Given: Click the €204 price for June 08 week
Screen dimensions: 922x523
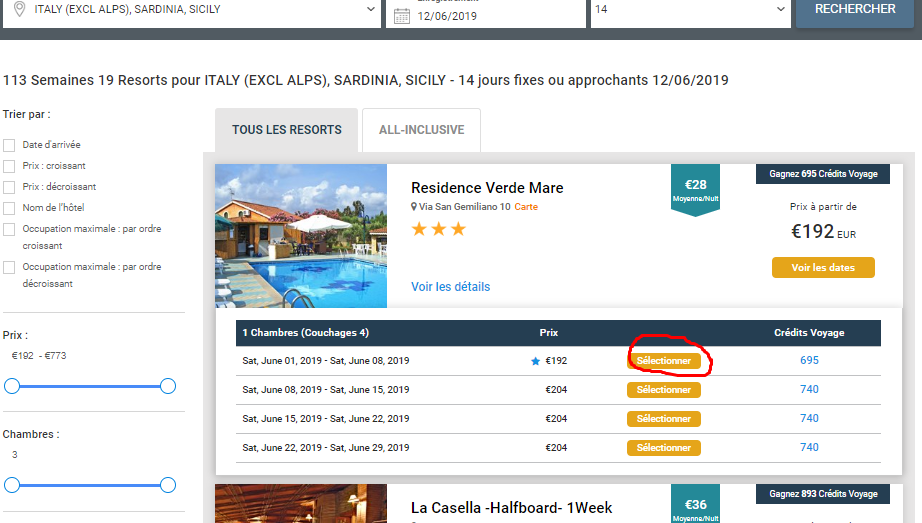Looking at the screenshot, I should point(556,389).
